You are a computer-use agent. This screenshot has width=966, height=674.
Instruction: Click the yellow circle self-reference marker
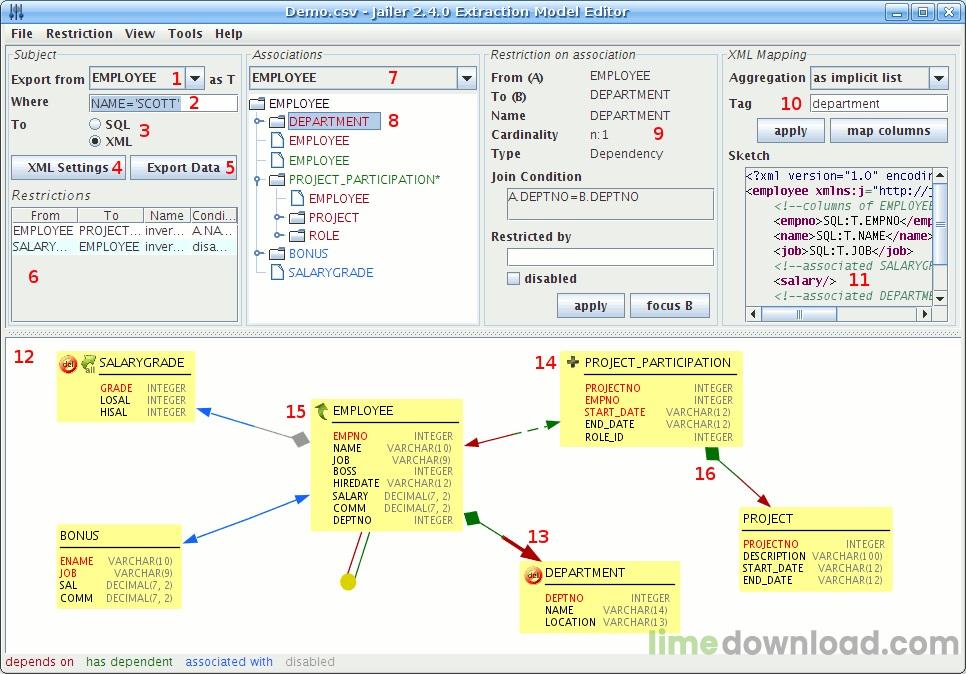(348, 581)
